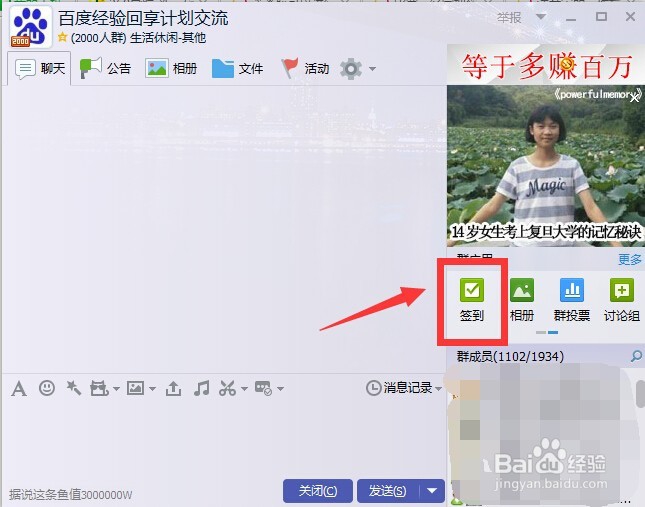645x507 pixels.
Task: Open 消息记录 message history
Action: tap(399, 388)
